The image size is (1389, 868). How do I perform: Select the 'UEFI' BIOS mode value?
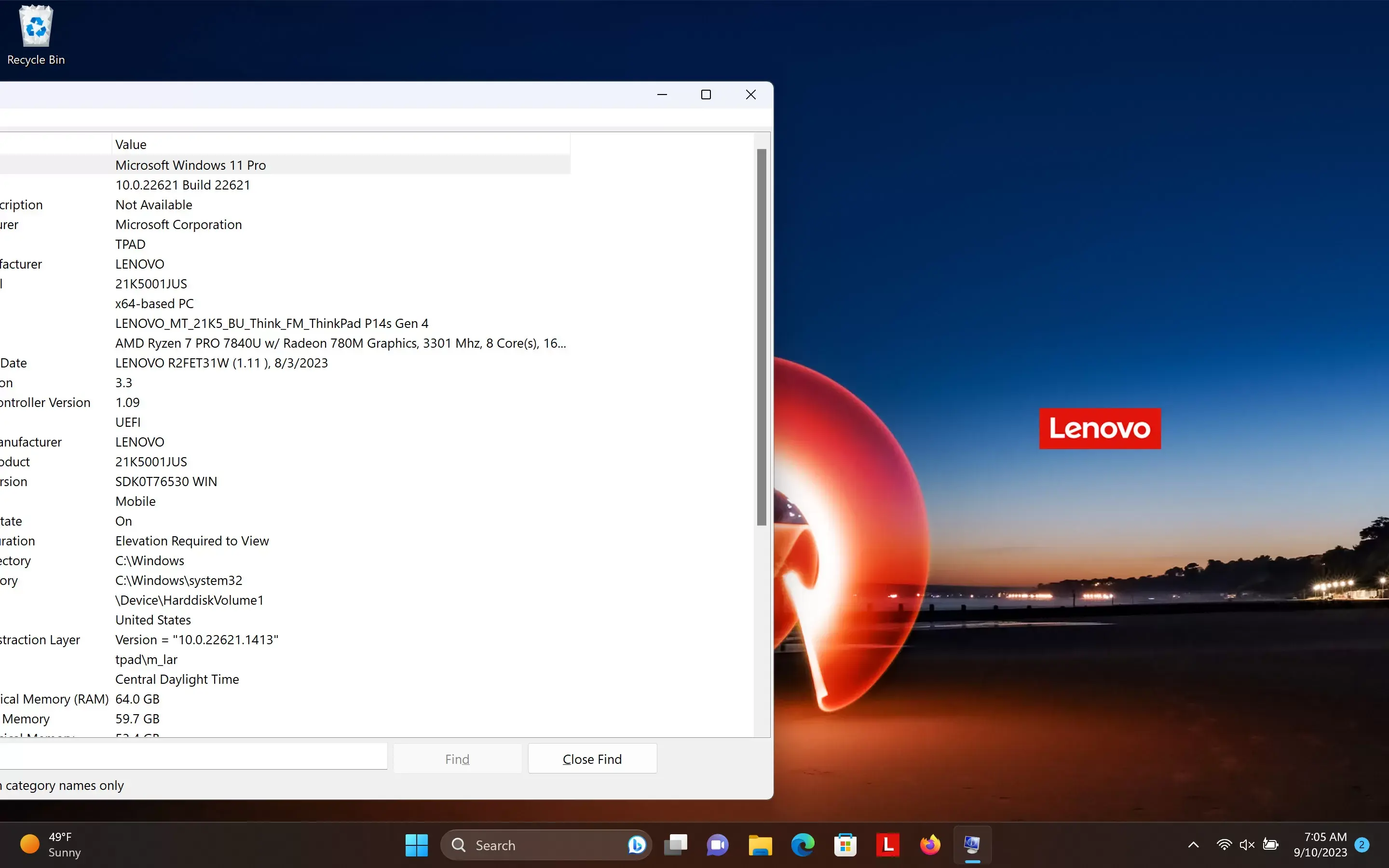click(x=128, y=422)
